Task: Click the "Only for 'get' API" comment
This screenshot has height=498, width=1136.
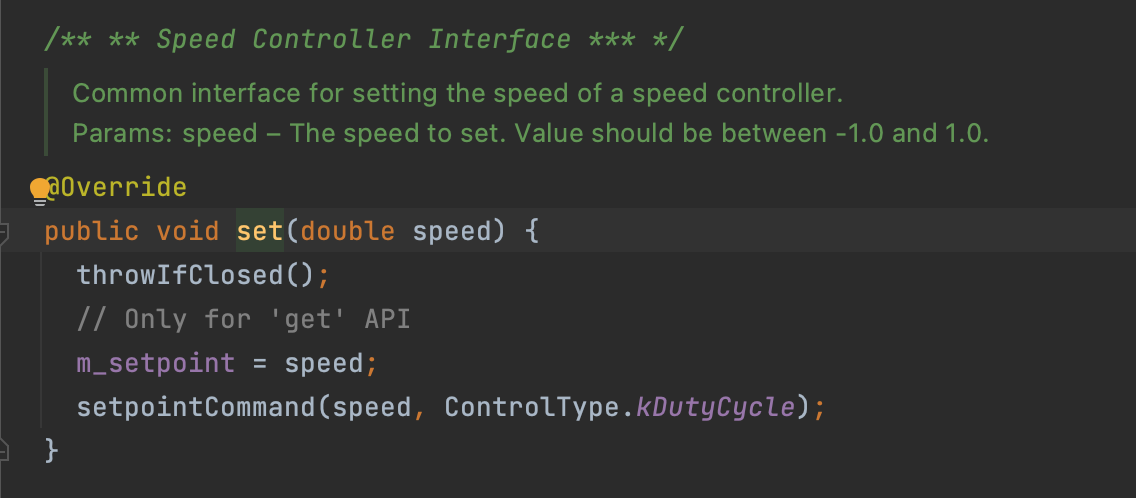Action: click(243, 320)
